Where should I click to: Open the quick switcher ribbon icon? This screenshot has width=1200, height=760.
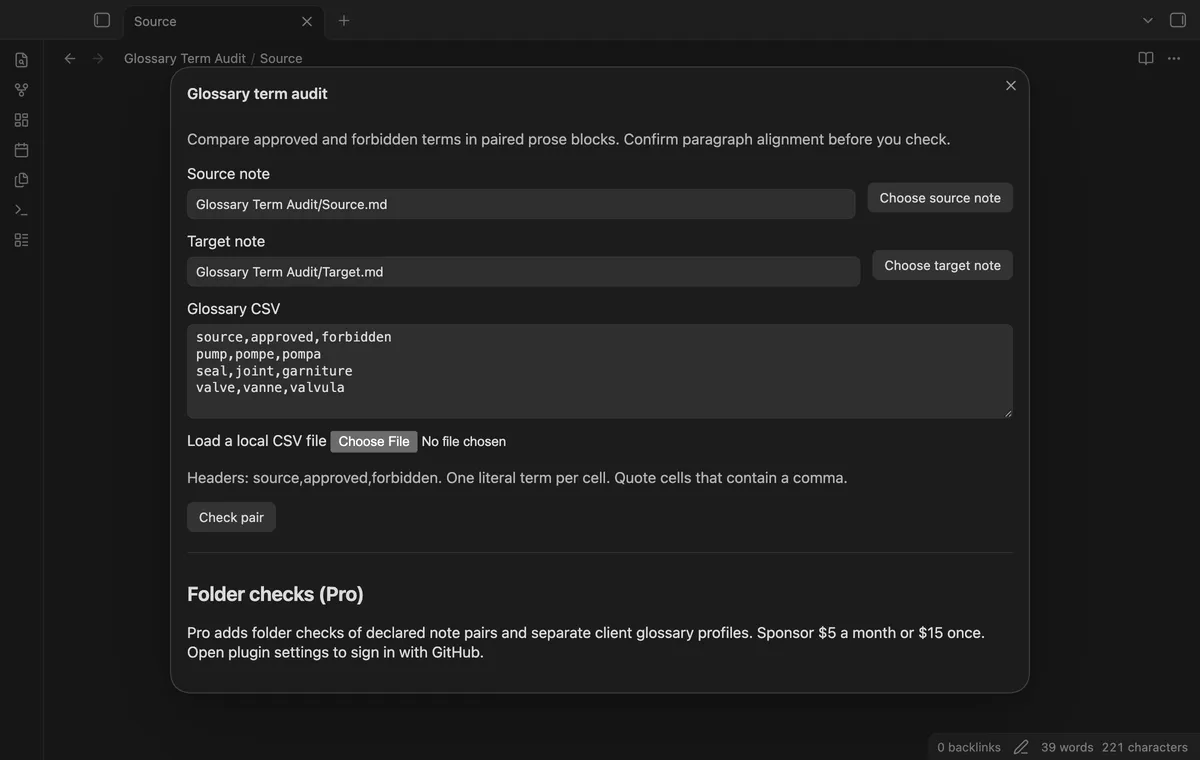[21, 60]
